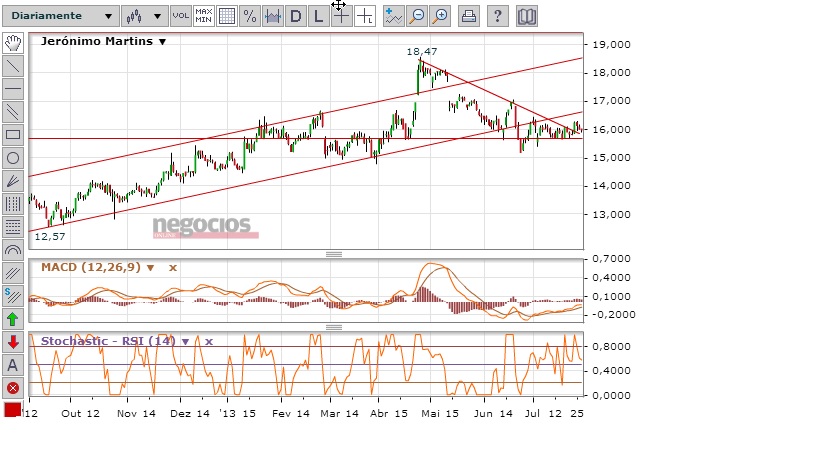Click the 12,57 low price label
The height and width of the screenshot is (460, 819).
tap(50, 237)
